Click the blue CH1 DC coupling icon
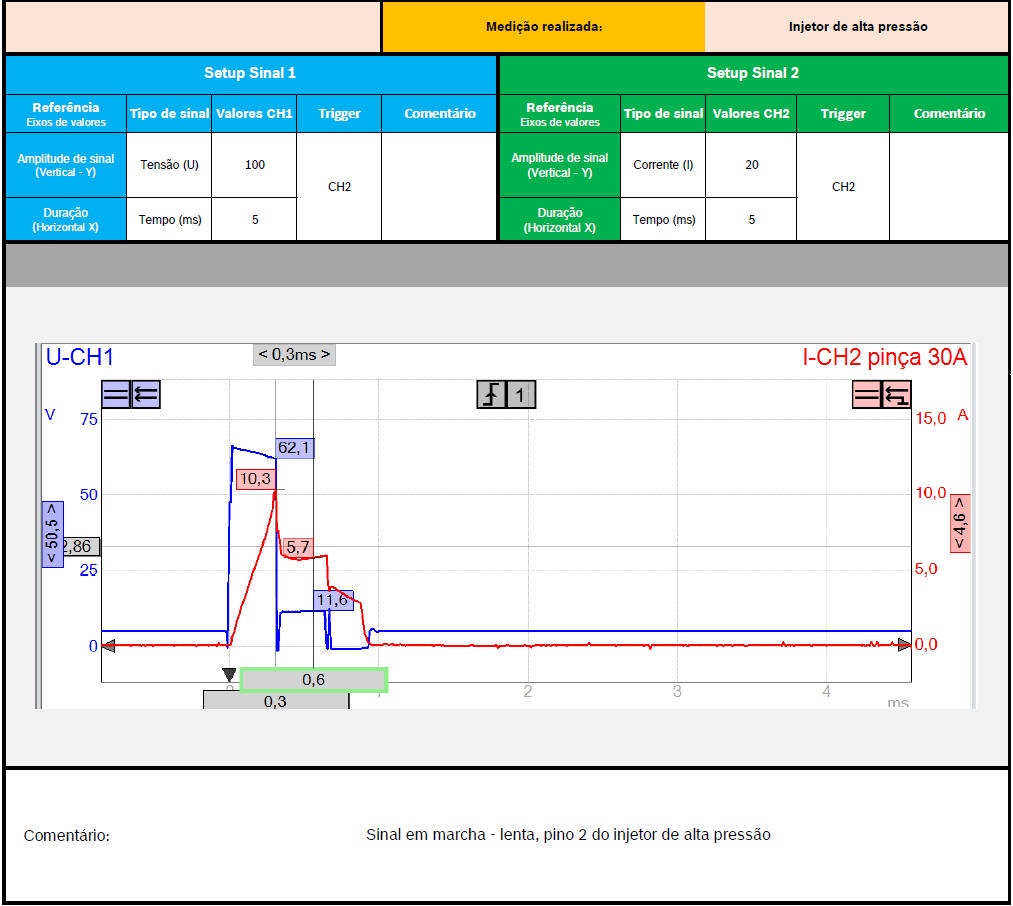Screen dimensions: 1013x906 coord(116,395)
